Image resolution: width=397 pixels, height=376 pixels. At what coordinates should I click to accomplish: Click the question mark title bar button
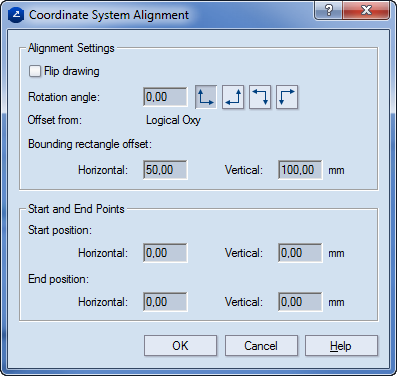click(x=328, y=10)
